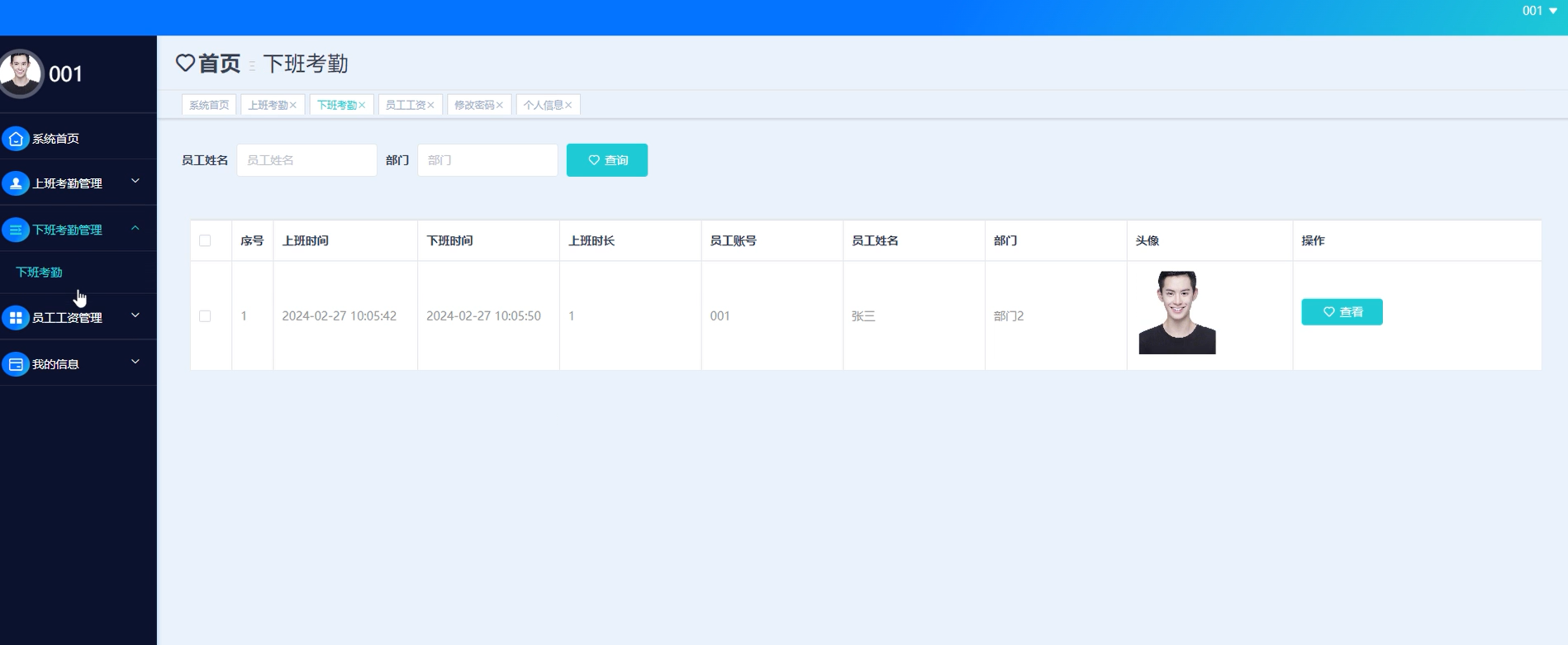This screenshot has height=645, width=1568.
Task: Click the 部门 input field
Action: pos(487,160)
